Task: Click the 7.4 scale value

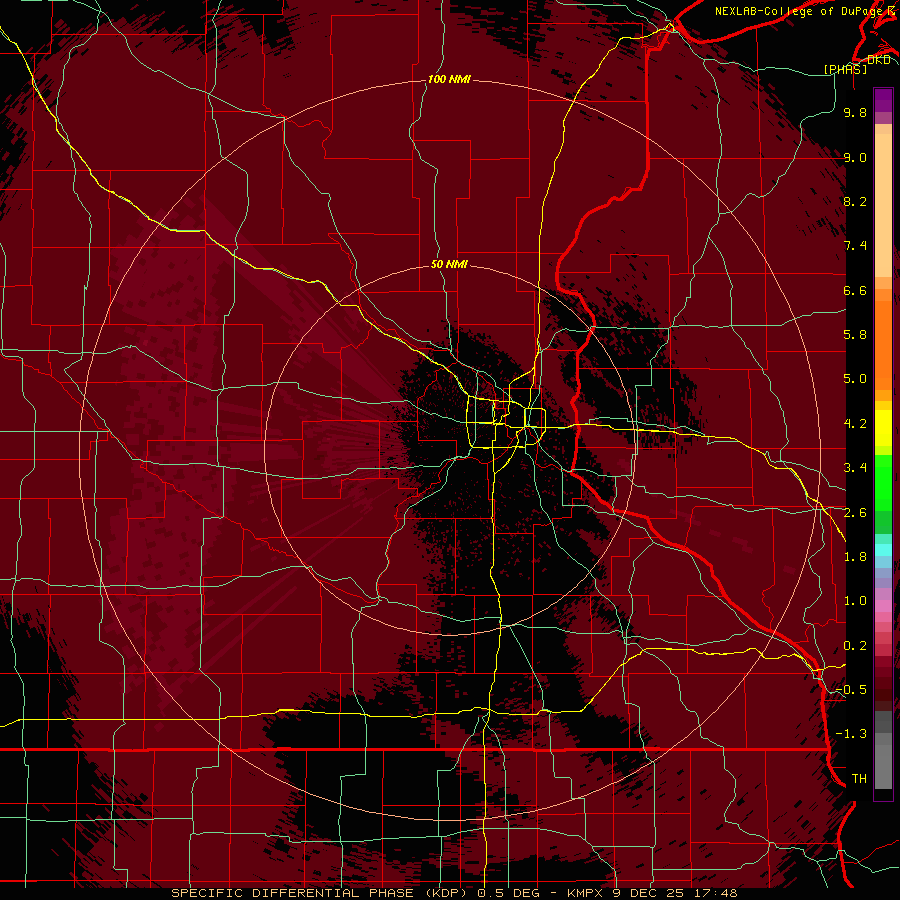Action: click(x=855, y=246)
